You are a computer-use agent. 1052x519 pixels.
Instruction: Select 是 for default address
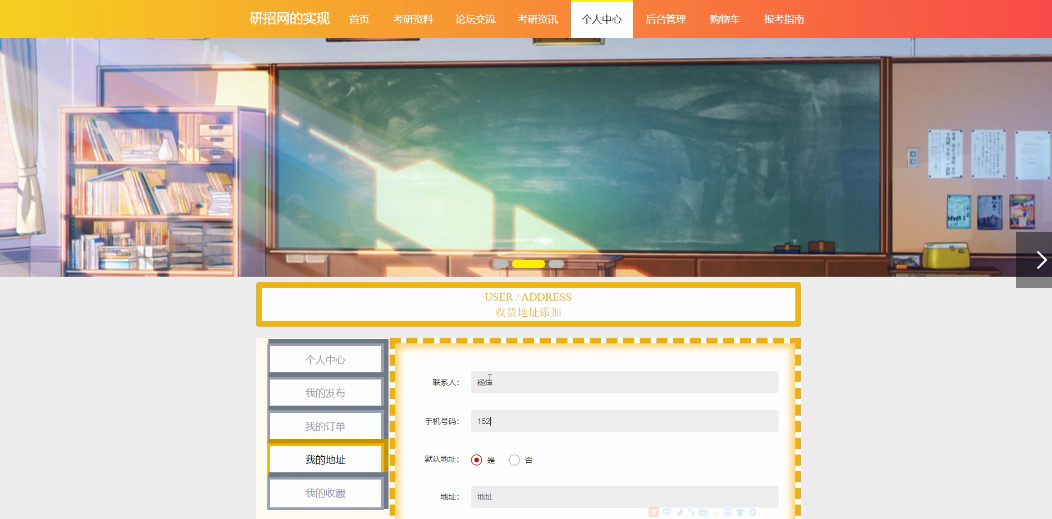click(x=476, y=460)
